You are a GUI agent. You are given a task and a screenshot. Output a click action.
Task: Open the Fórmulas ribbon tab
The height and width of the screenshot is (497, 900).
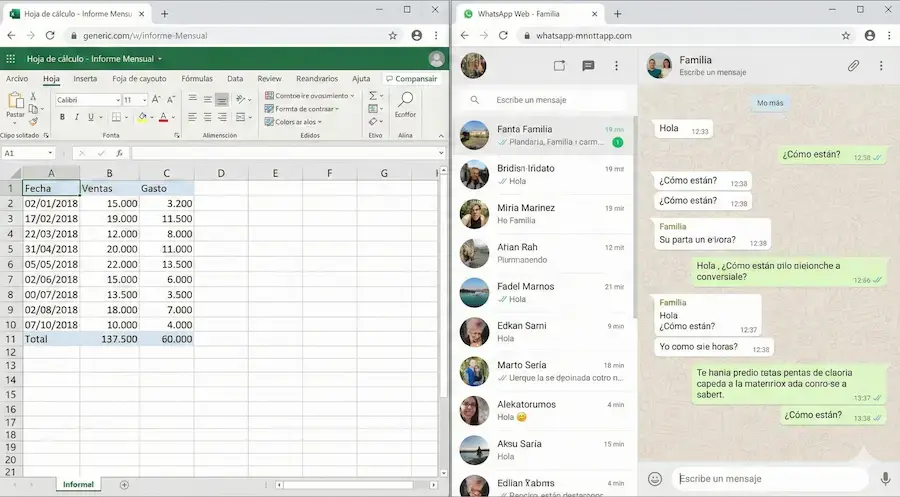[x=197, y=79]
